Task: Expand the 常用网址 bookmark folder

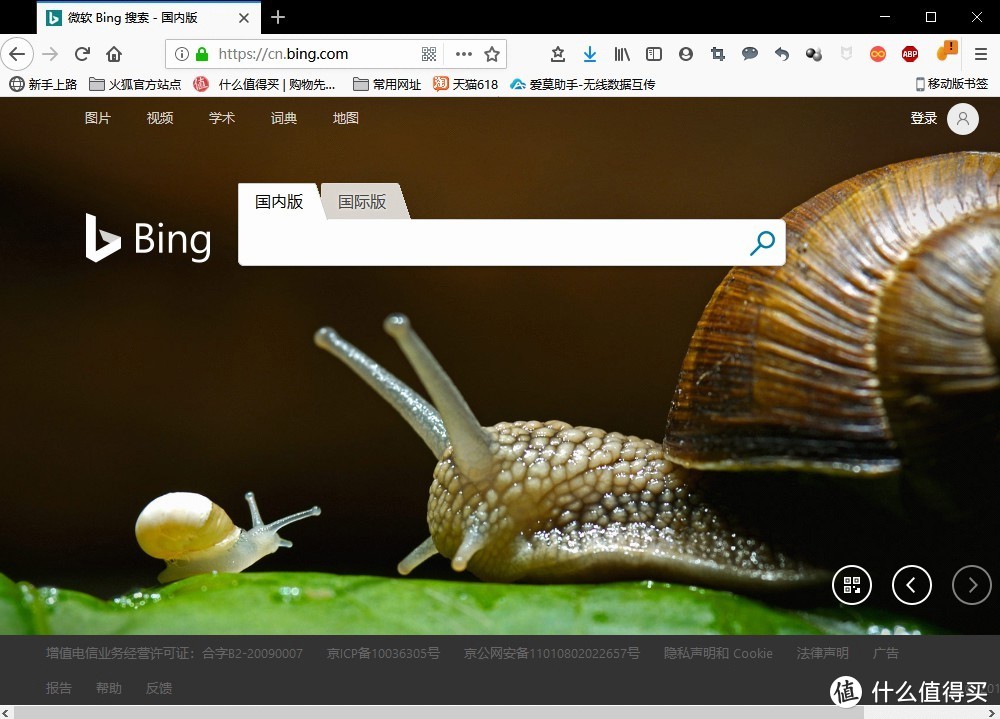Action: click(387, 84)
